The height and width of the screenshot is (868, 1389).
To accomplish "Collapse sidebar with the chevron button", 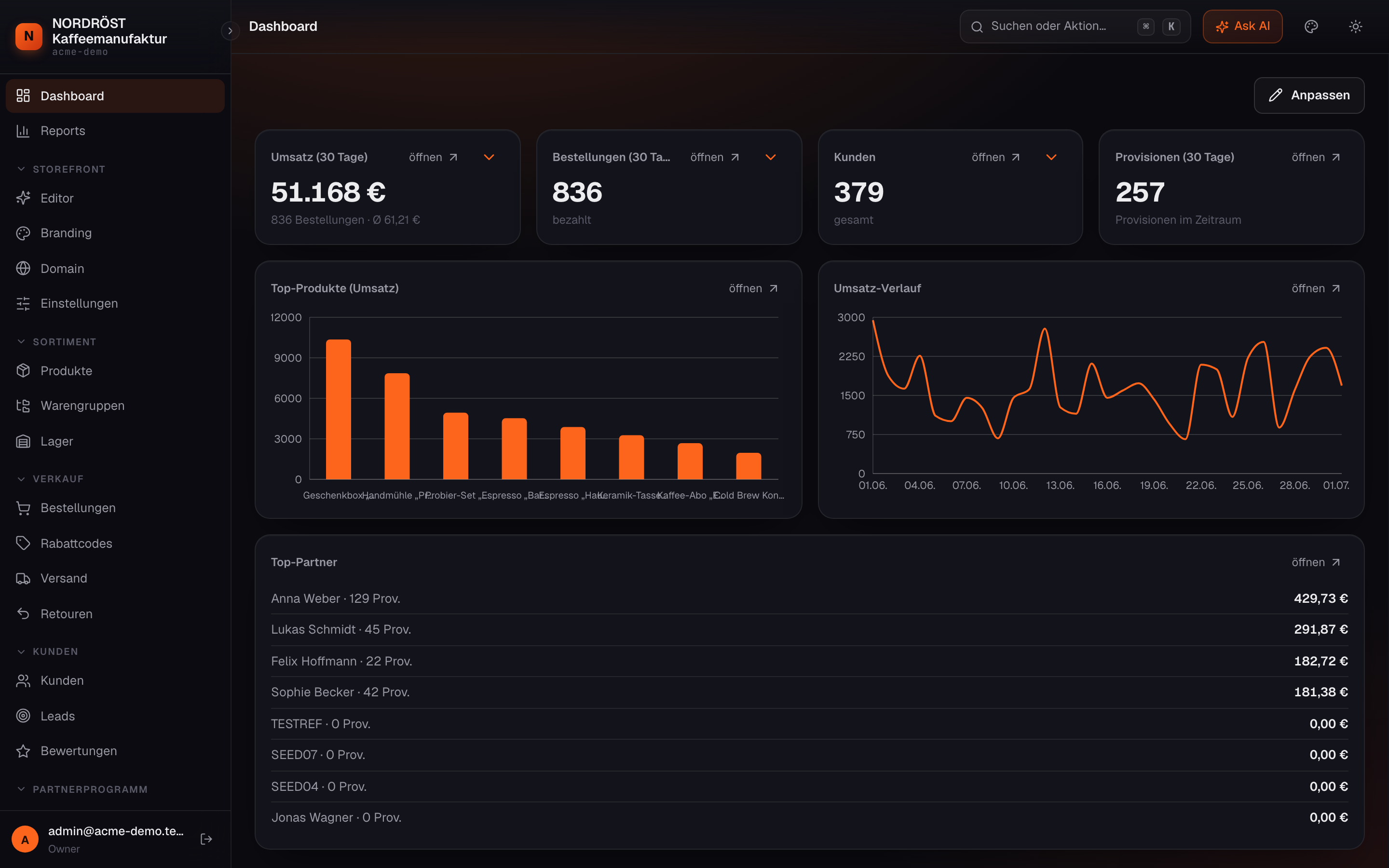I will coord(230,31).
